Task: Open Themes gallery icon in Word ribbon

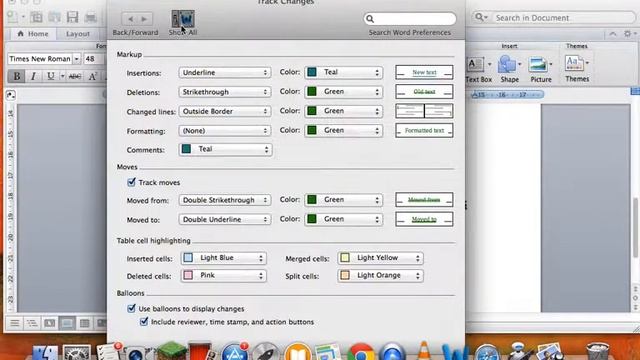Action: click(574, 64)
